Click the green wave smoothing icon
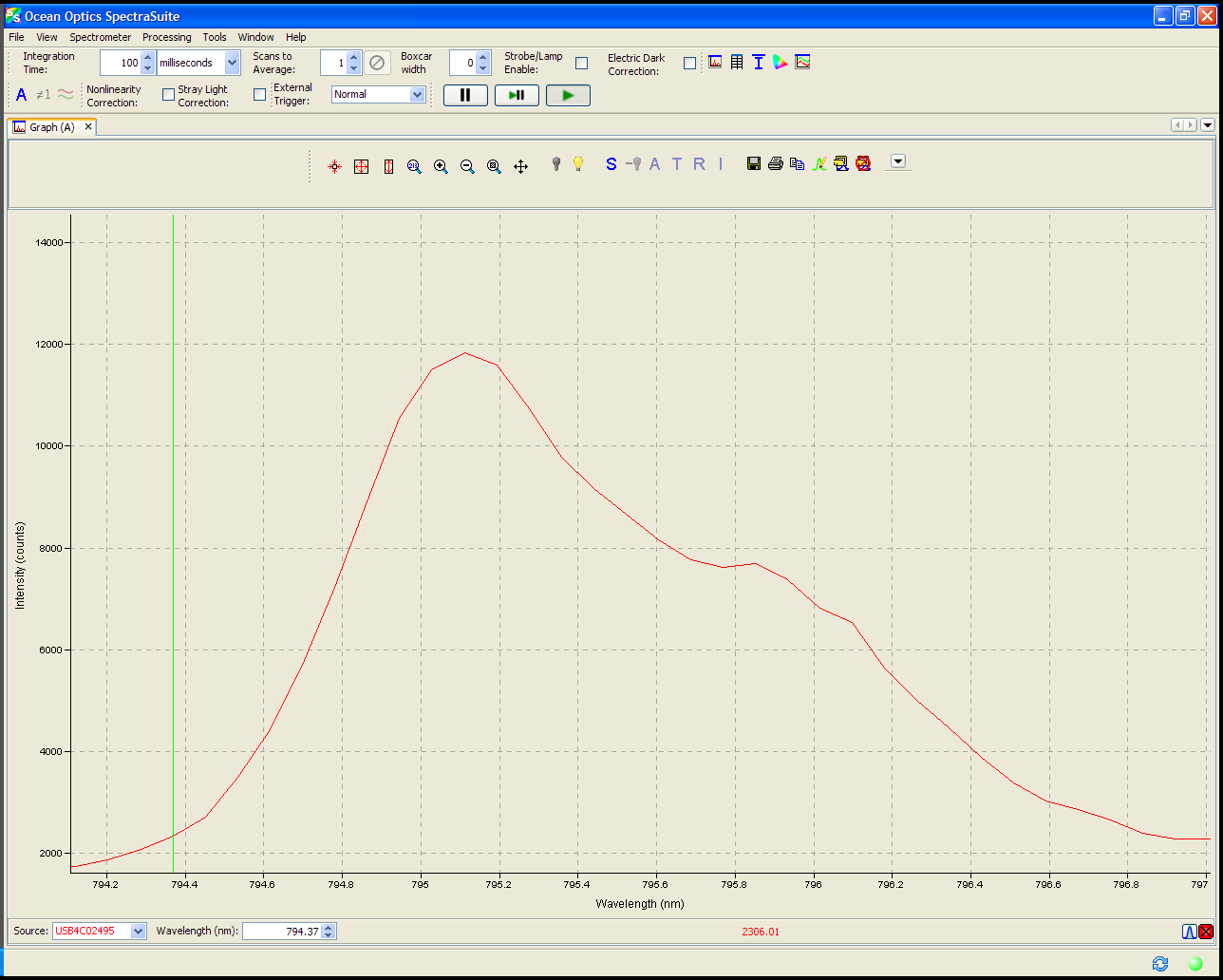The image size is (1223, 980). [66, 94]
